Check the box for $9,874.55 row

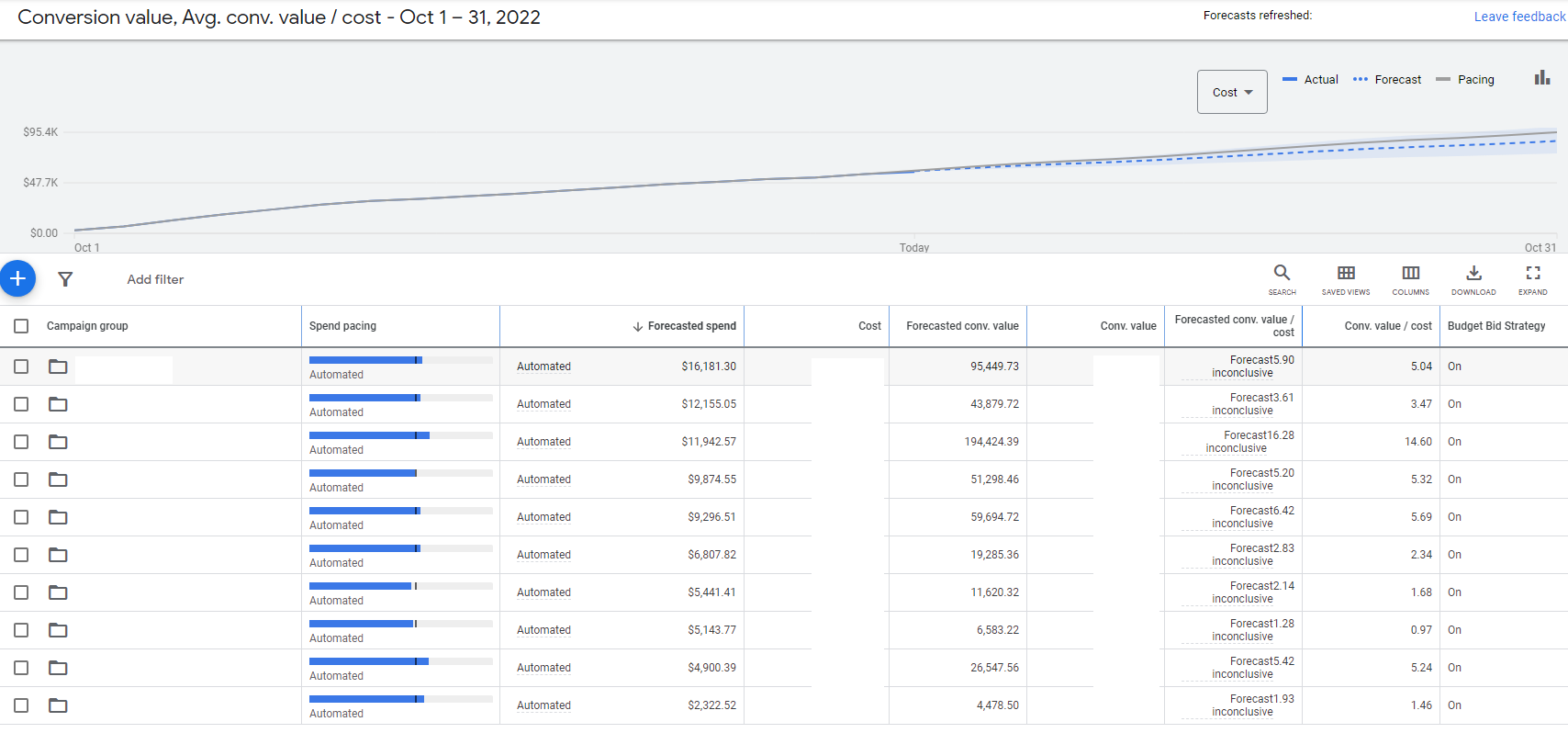pyautogui.click(x=21, y=479)
